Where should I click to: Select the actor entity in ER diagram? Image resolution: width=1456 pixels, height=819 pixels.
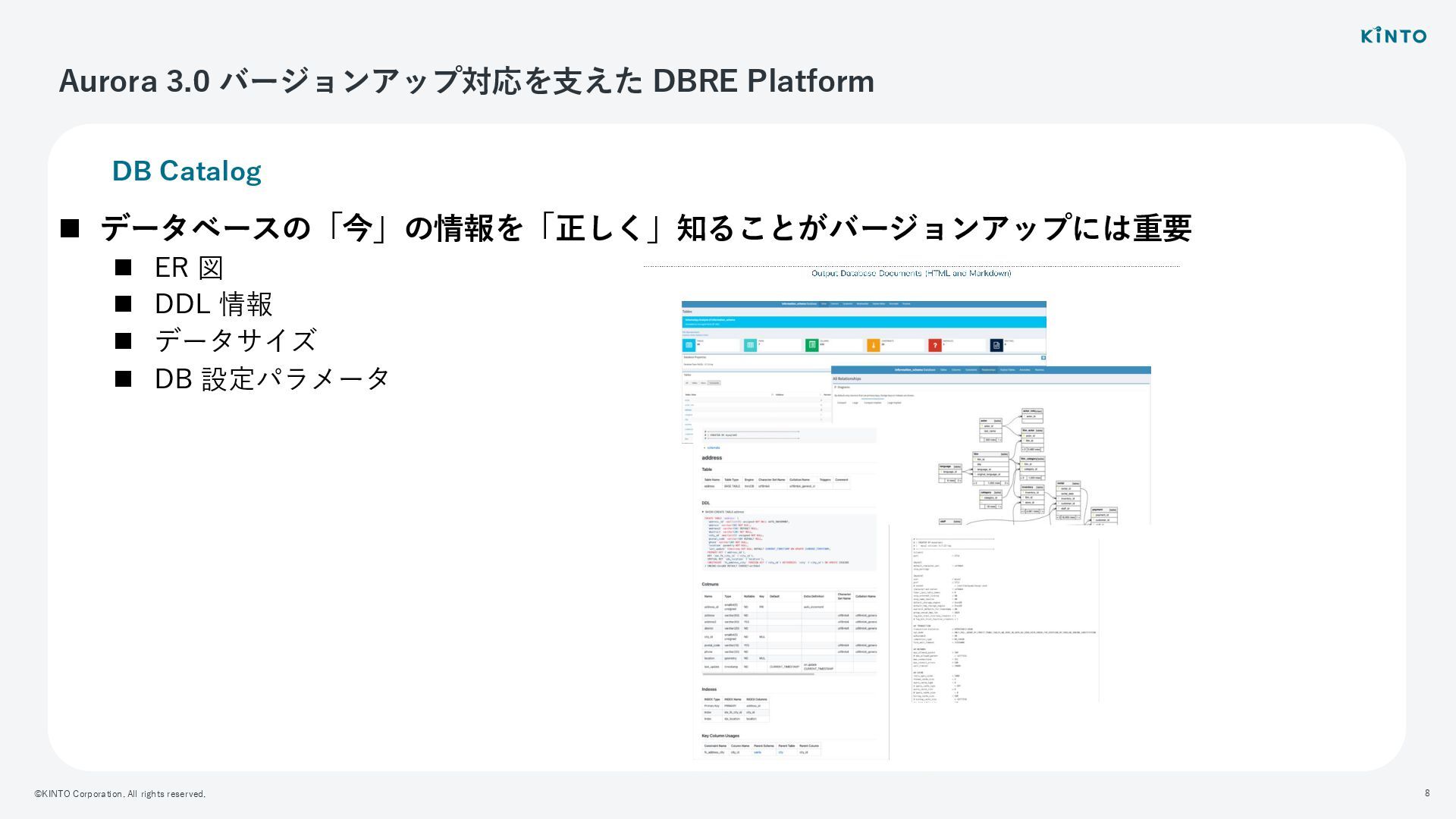point(990,428)
